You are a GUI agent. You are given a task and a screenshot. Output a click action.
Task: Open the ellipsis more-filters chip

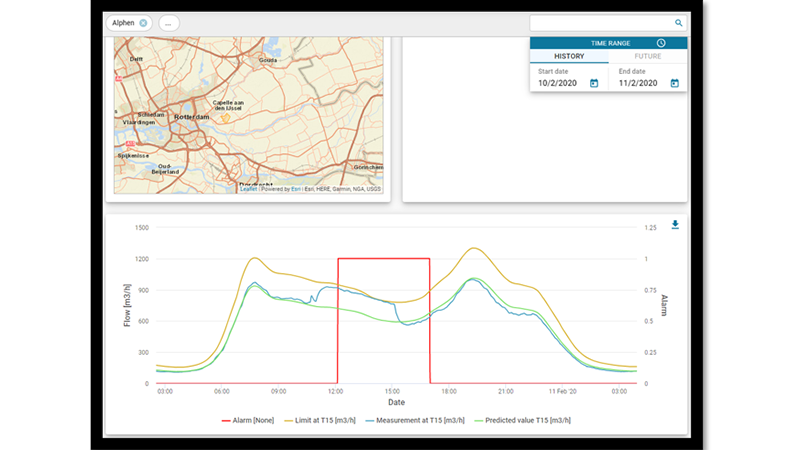pyautogui.click(x=168, y=23)
